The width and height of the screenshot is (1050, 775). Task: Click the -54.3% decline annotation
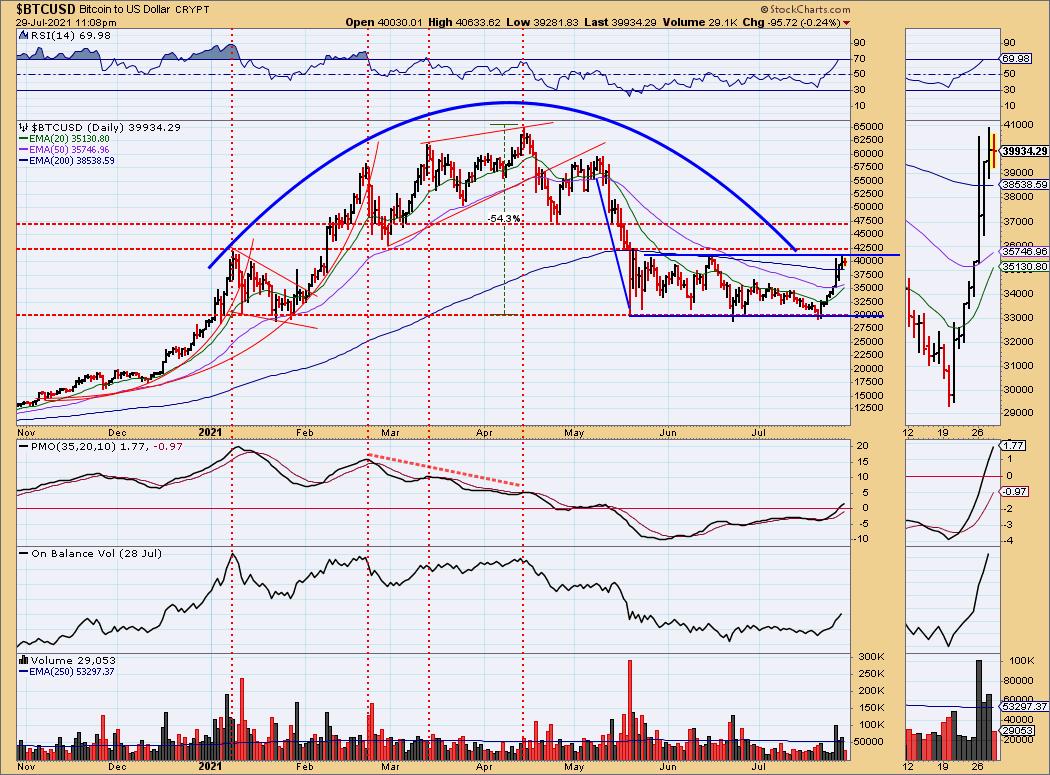[504, 218]
